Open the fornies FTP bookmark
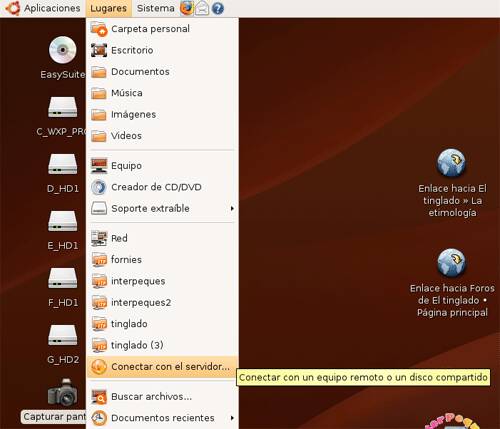The width and height of the screenshot is (500, 429). coord(162,260)
